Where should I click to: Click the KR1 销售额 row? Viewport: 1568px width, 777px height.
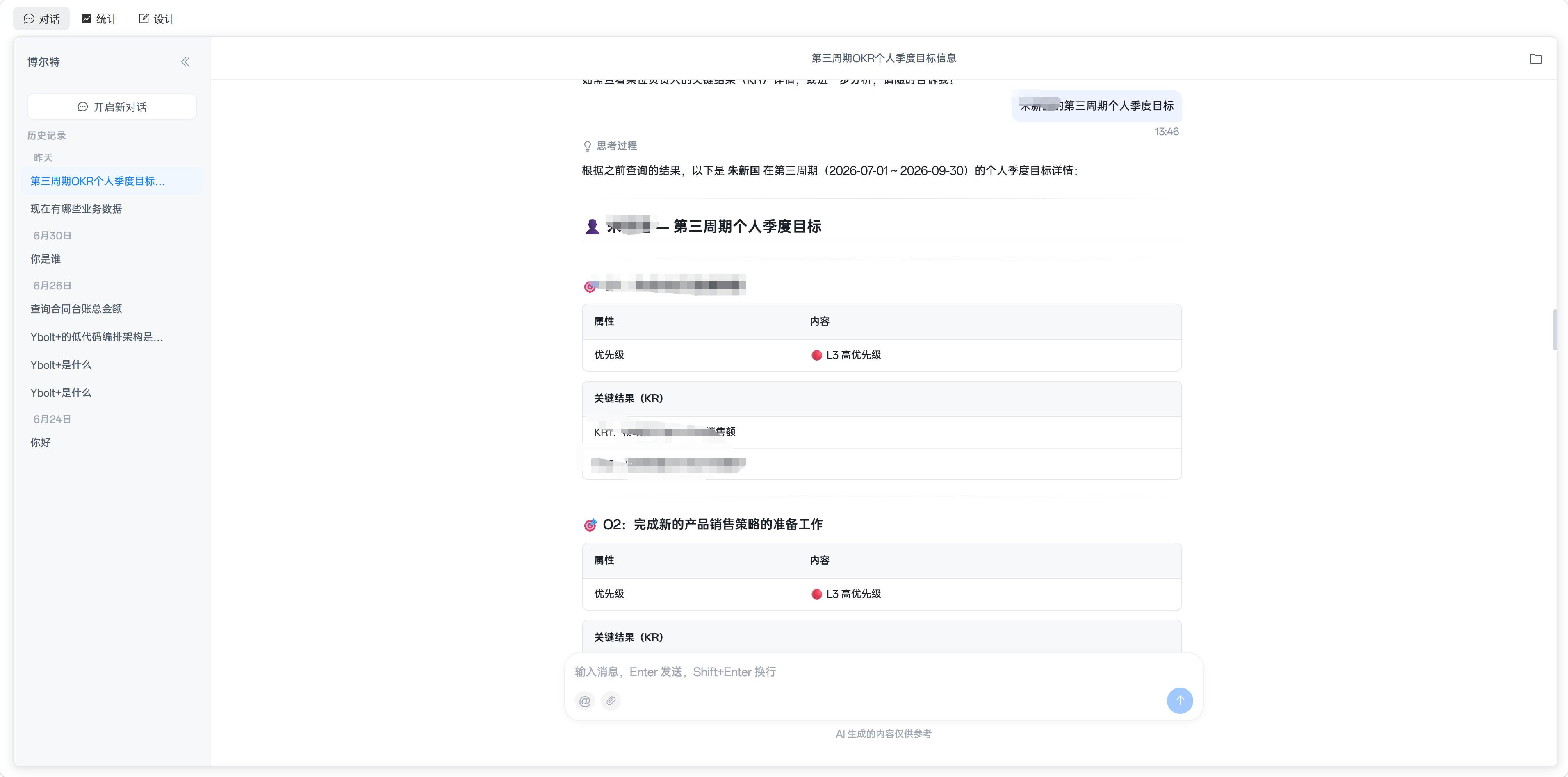(882, 433)
